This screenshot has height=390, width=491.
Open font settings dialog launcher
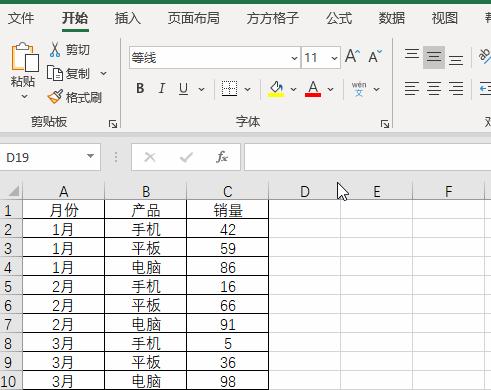tap(385, 124)
